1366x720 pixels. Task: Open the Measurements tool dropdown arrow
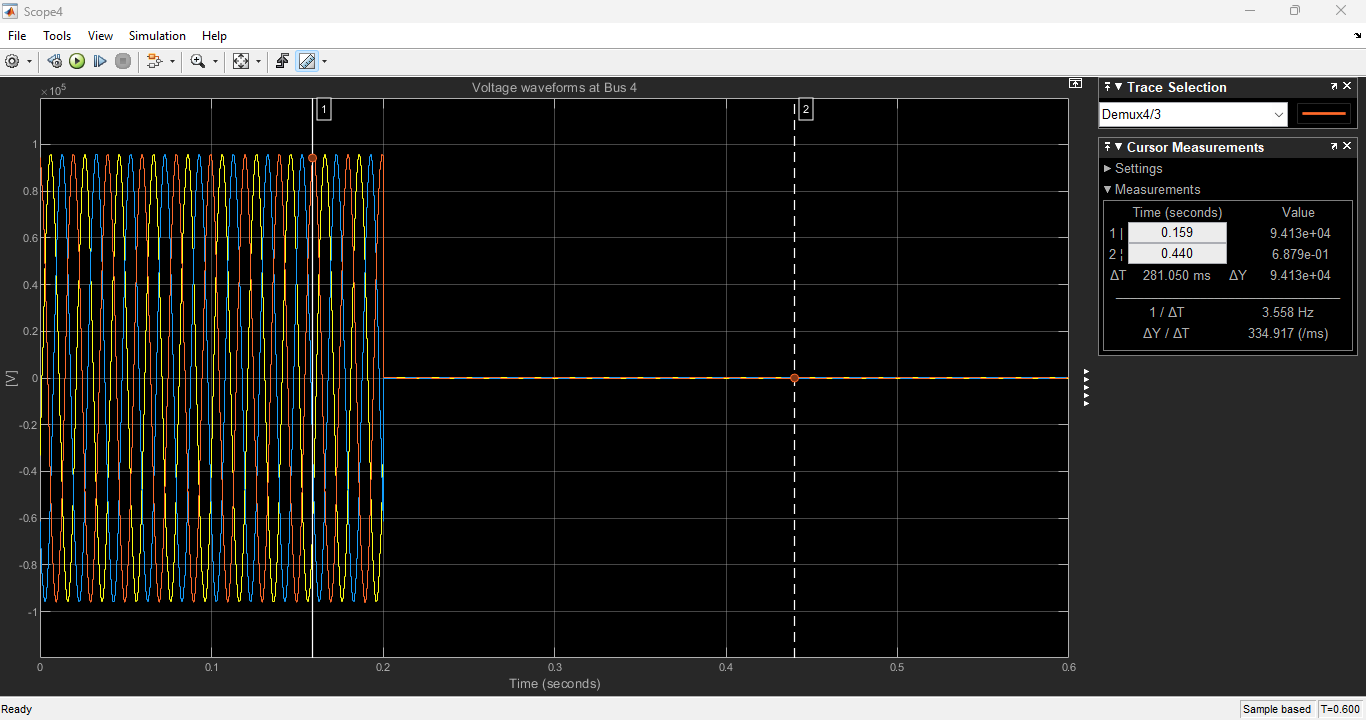(324, 62)
